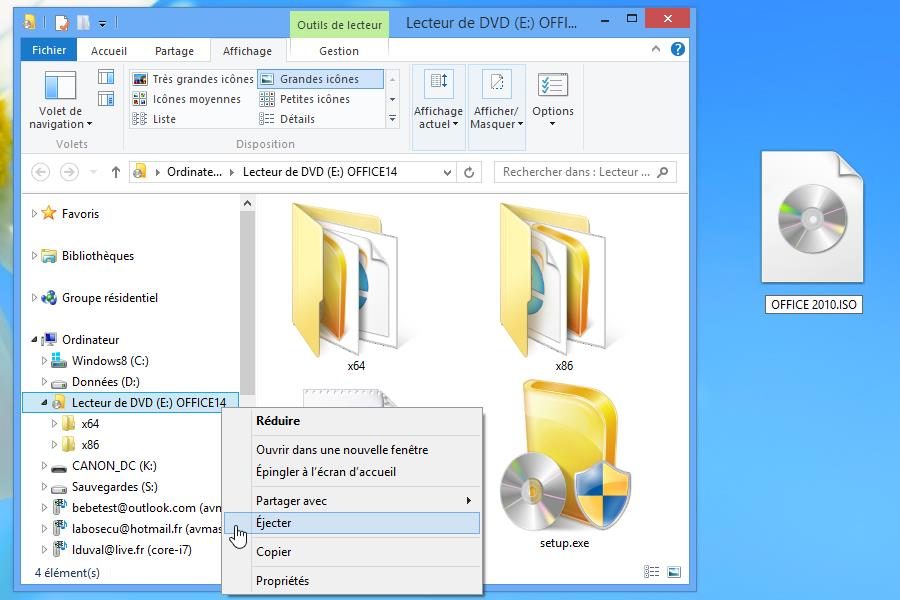Open the address bar history dropdown
Screen dimensions: 900x600
point(447,172)
